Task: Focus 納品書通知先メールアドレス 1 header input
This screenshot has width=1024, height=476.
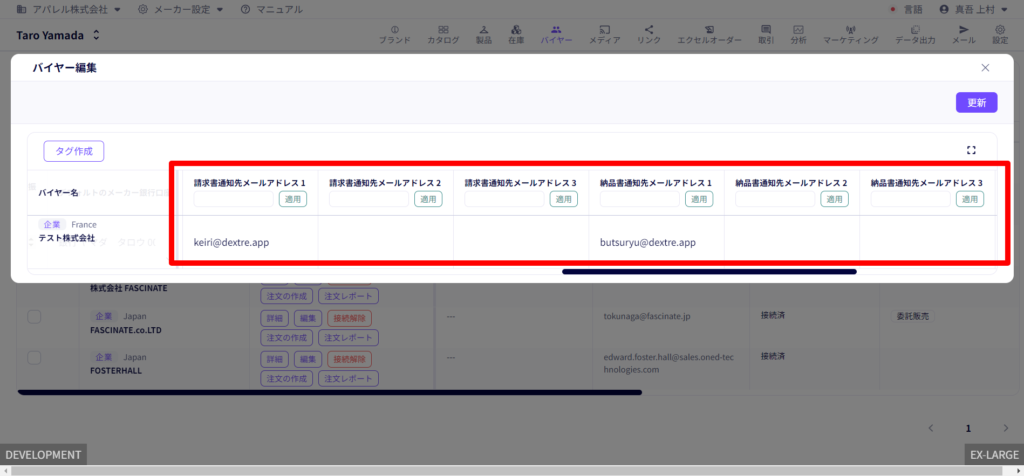Action: pyautogui.click(x=640, y=199)
